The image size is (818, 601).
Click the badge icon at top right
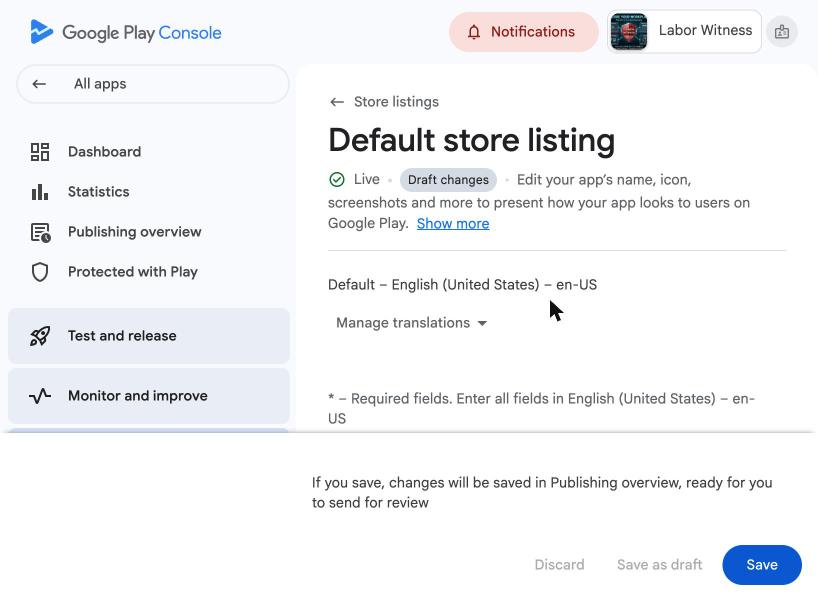tap(781, 32)
